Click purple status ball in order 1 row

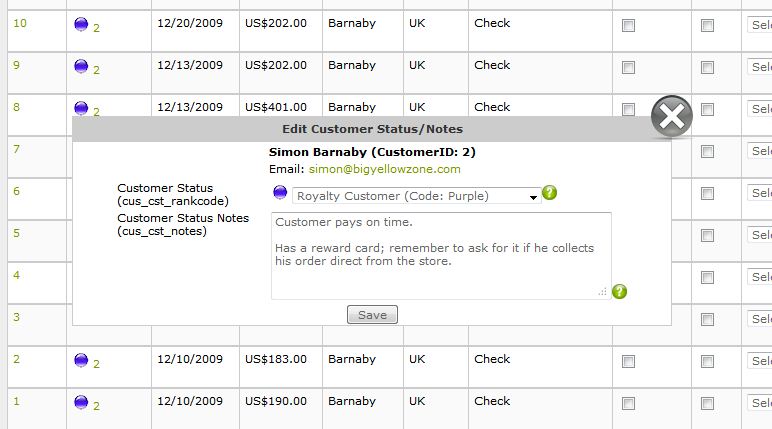coord(81,402)
